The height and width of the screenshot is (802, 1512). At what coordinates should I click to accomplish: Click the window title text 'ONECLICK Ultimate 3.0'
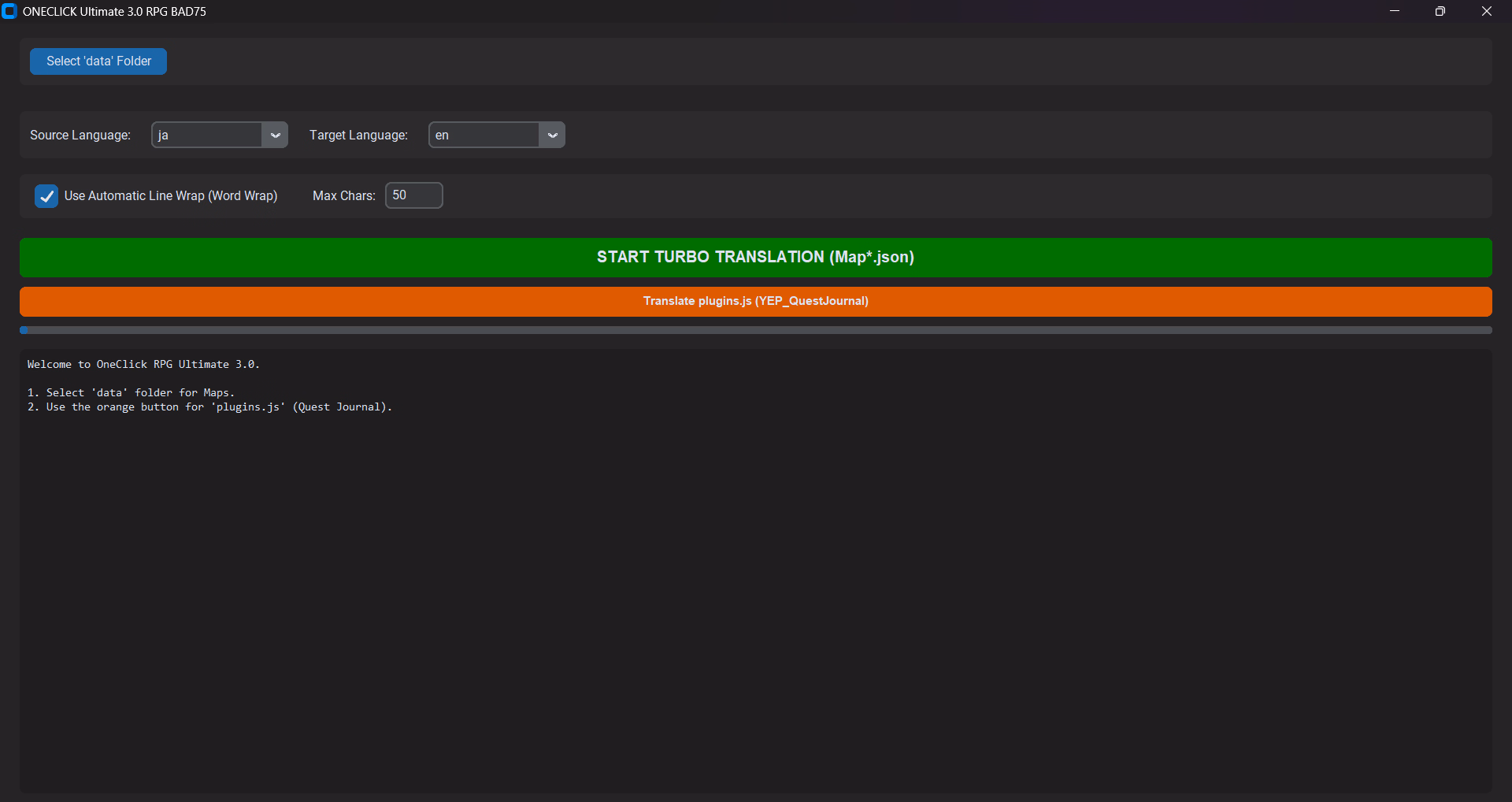pyautogui.click(x=114, y=12)
